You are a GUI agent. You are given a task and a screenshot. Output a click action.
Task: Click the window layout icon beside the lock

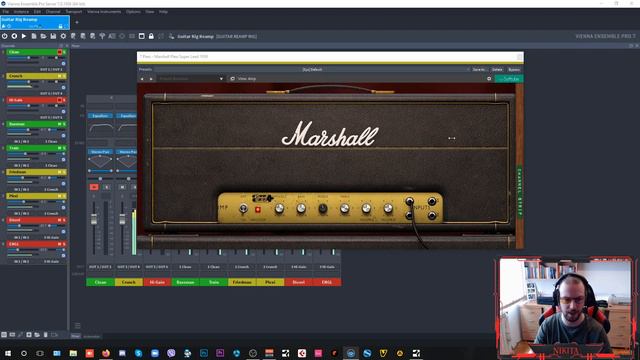click(x=141, y=36)
